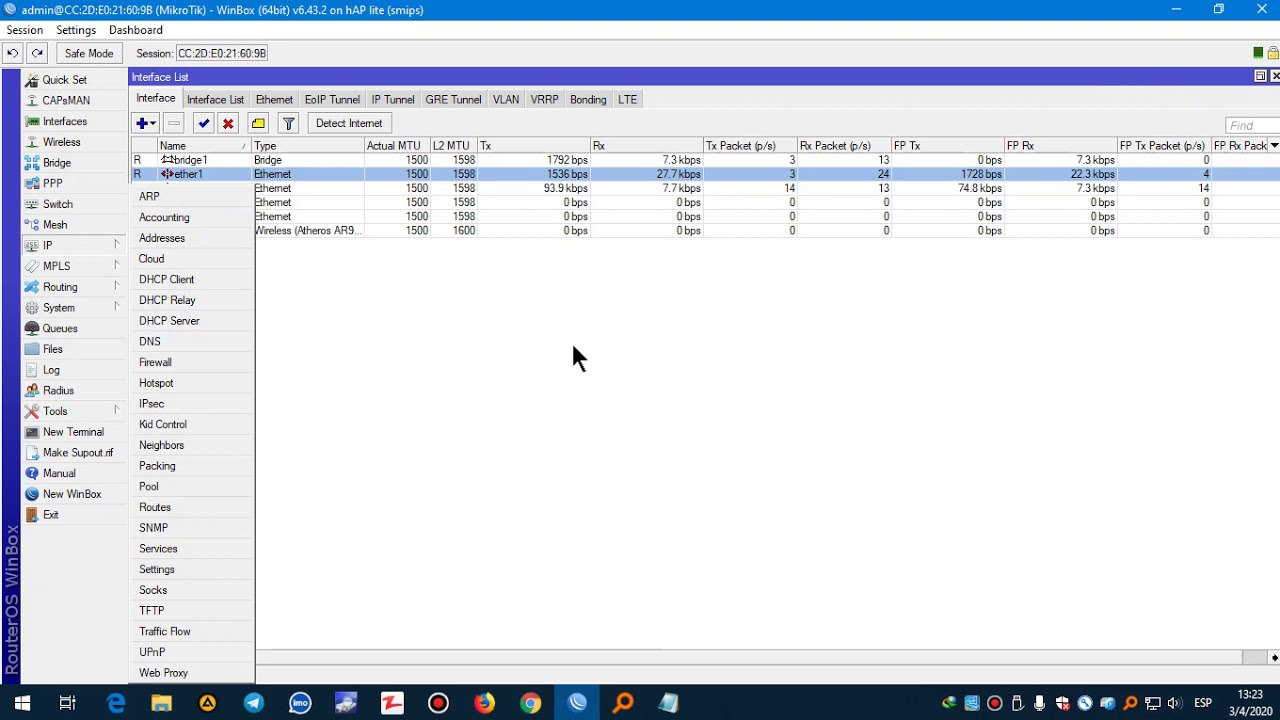1280x720 pixels.
Task: Select DHCP Server from the IP submenu
Action: point(169,321)
